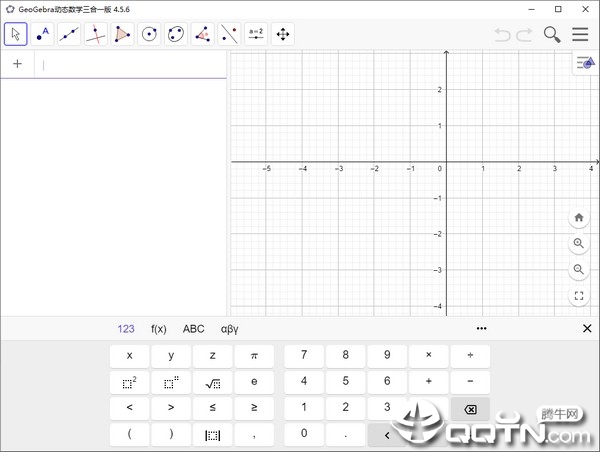600x452 pixels.
Task: Zoom in on the graphics view
Action: [x=579, y=243]
